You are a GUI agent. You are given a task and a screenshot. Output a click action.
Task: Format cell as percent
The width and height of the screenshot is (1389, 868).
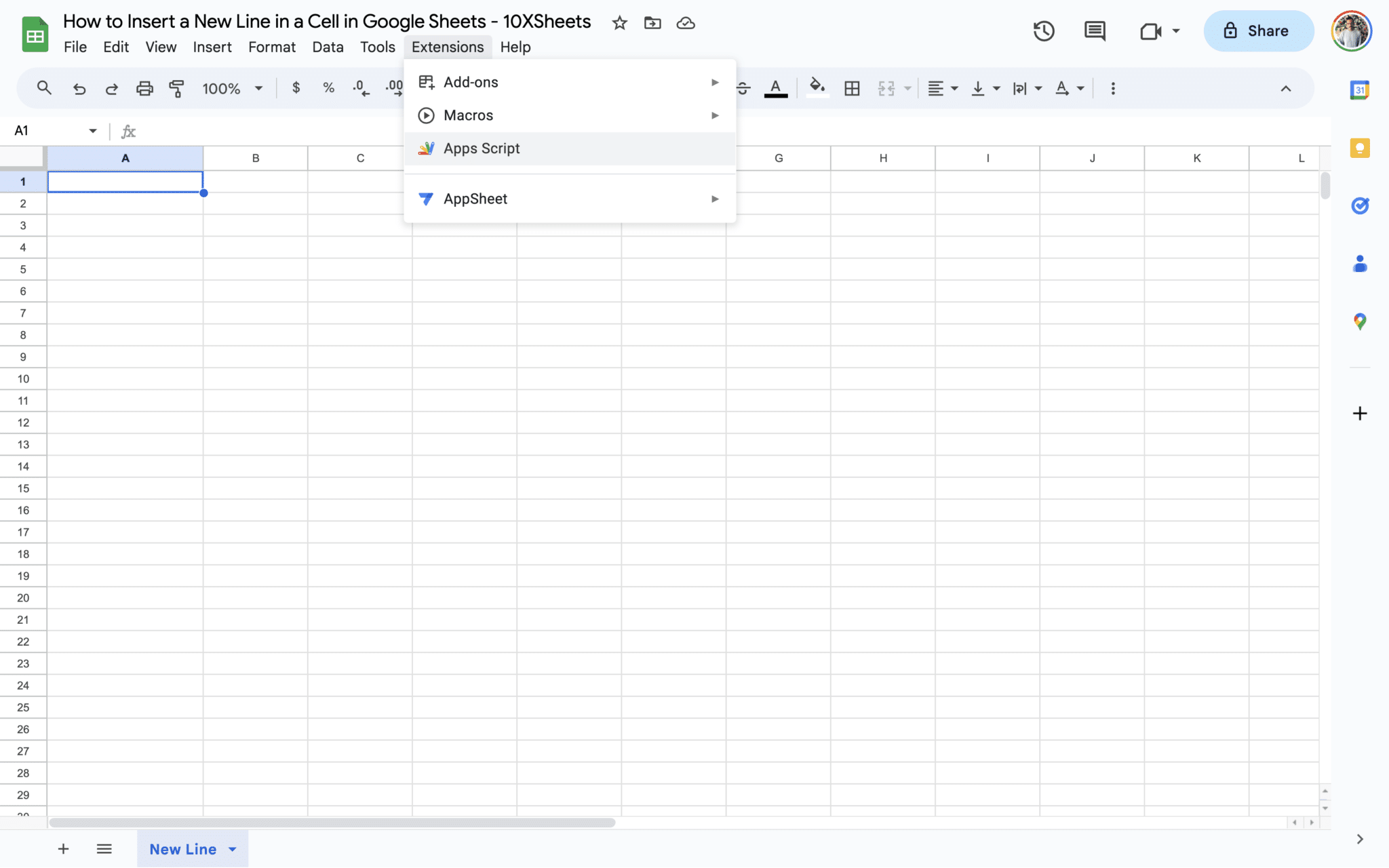(329, 88)
